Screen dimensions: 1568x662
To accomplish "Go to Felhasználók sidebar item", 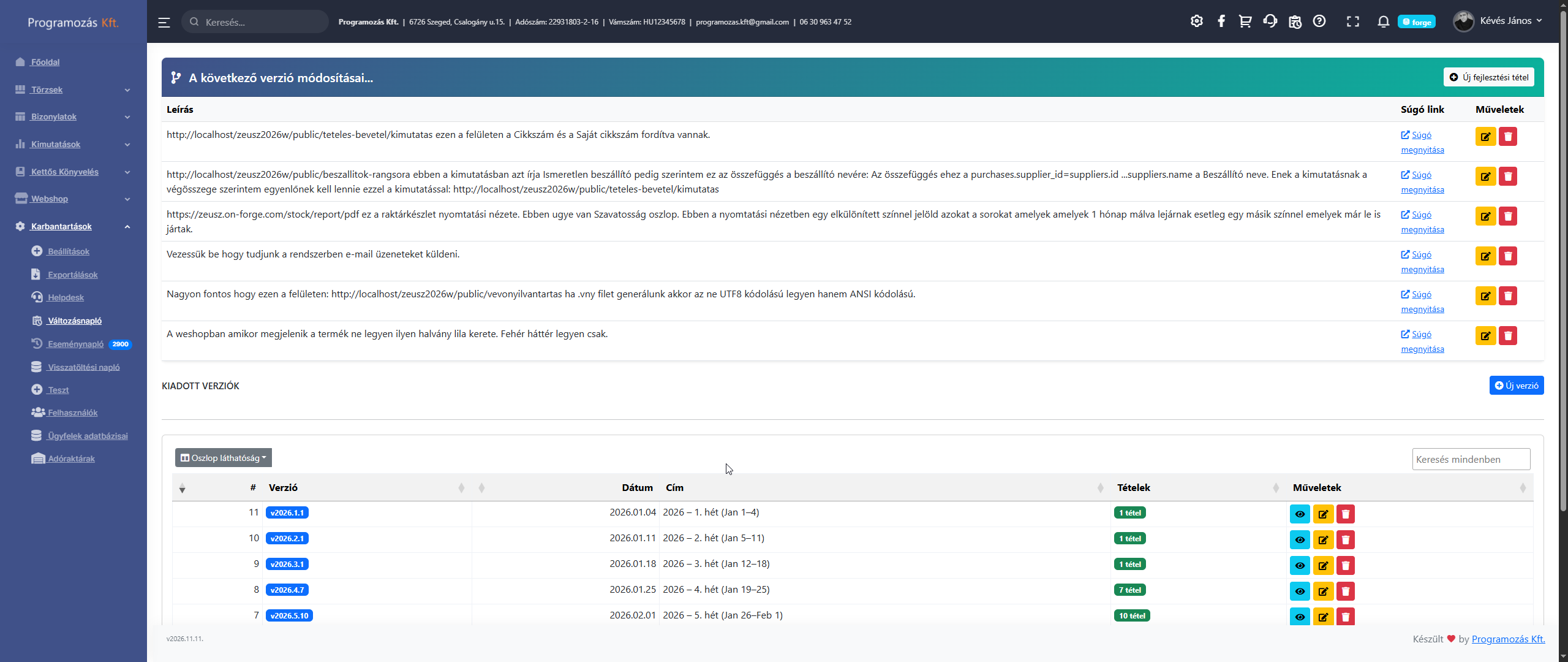I will tap(72, 413).
